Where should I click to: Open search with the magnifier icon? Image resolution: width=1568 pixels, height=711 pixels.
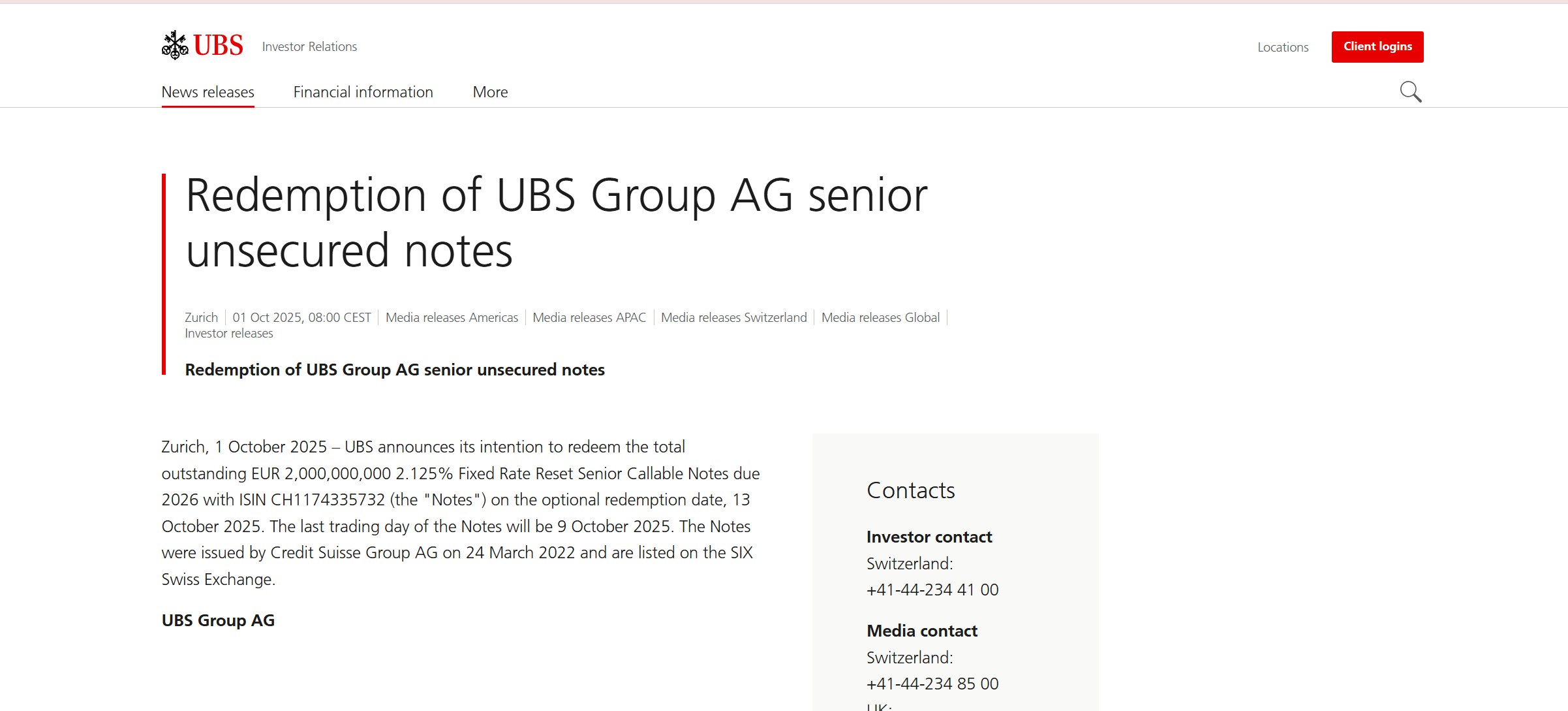tap(1410, 92)
